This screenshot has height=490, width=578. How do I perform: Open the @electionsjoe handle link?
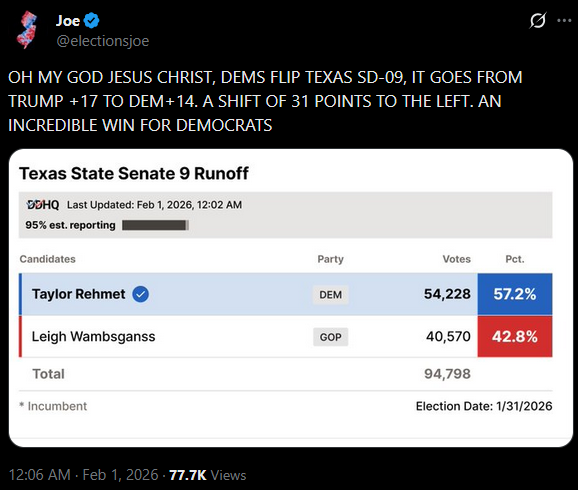click(x=102, y=41)
